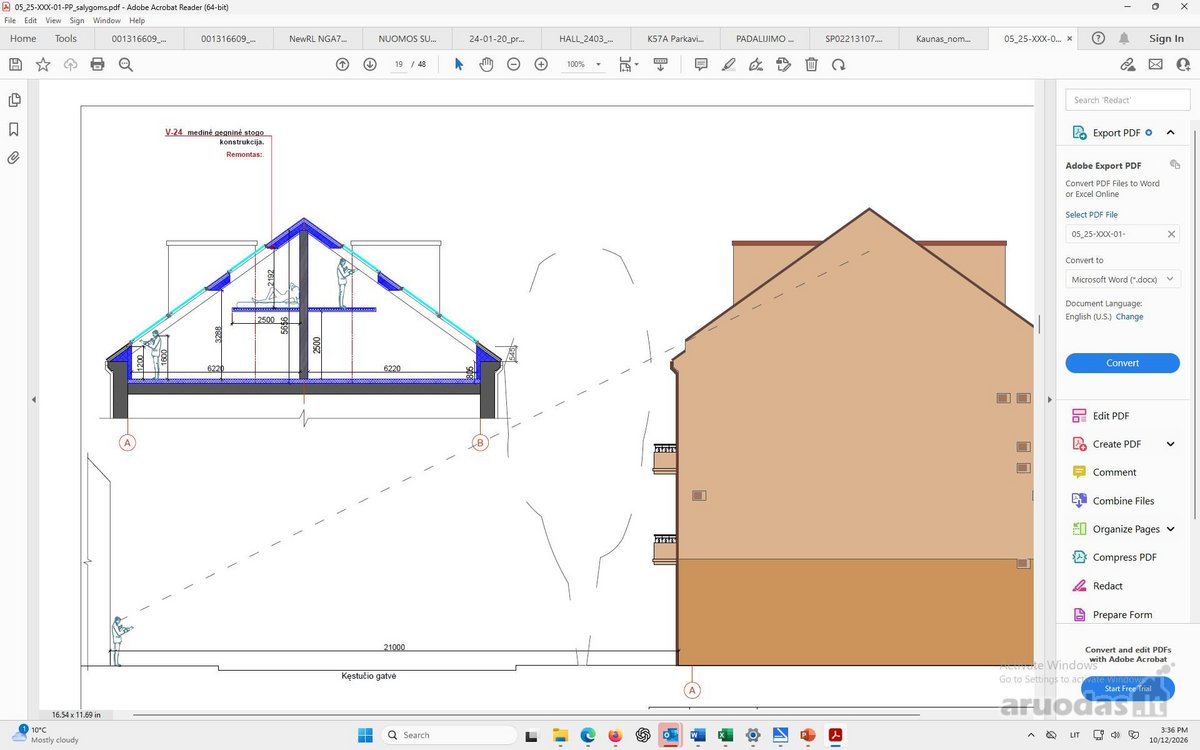Delete using the trash can icon
This screenshot has height=750, width=1200.
tap(811, 64)
